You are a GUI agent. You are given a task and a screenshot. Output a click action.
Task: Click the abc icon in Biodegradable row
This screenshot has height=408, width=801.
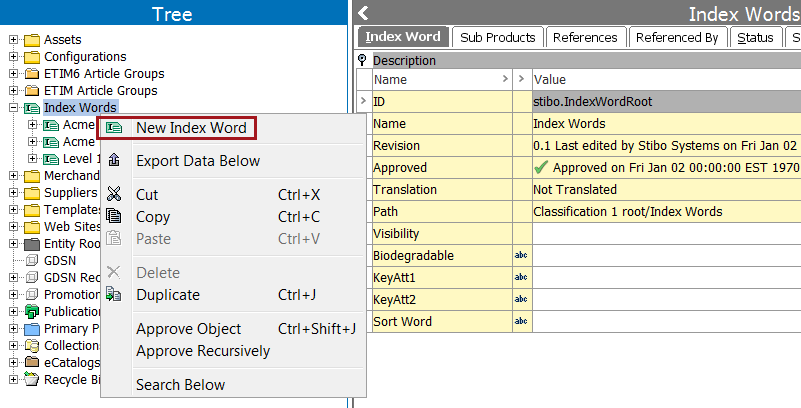point(520,256)
